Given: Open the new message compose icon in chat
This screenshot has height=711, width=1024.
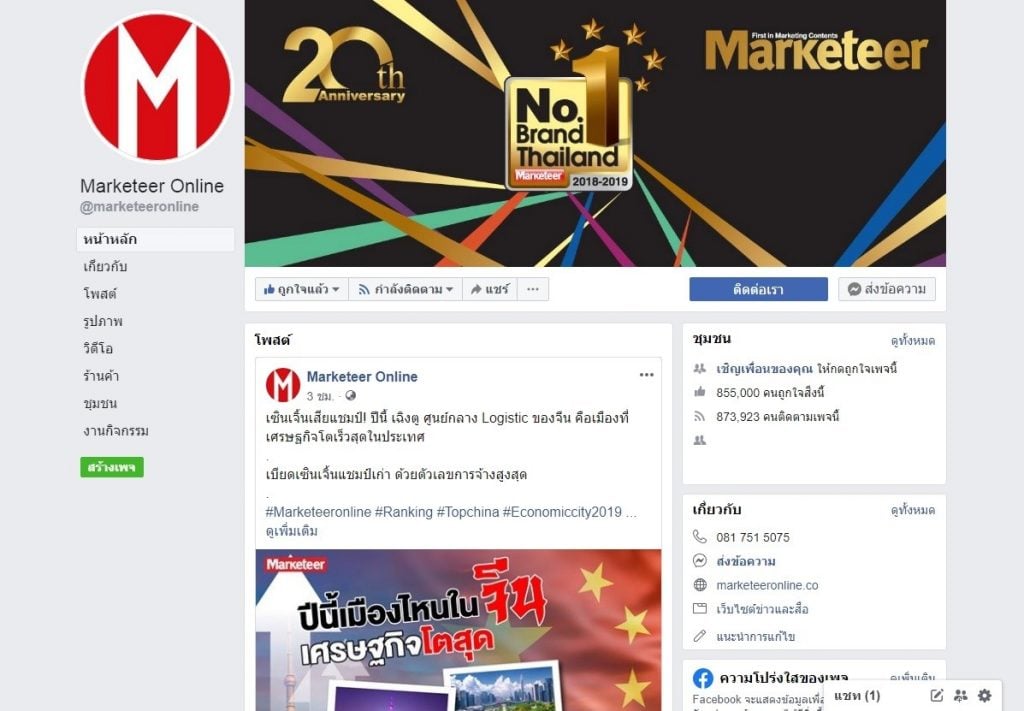Looking at the screenshot, I should (936, 695).
